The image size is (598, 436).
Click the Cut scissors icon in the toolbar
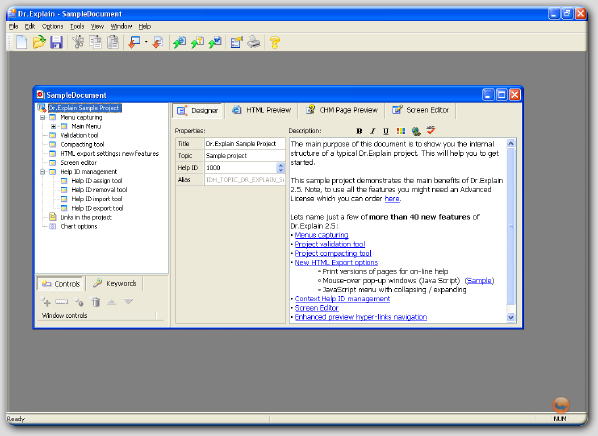[78, 42]
